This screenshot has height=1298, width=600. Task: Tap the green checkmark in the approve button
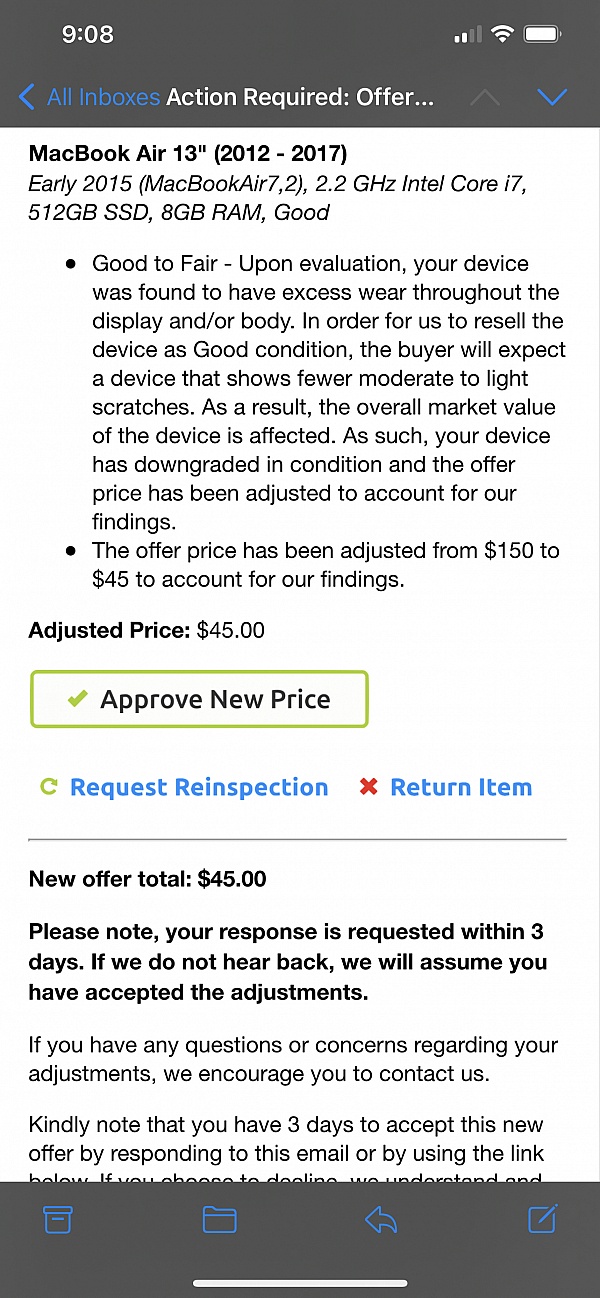[x=77, y=699]
